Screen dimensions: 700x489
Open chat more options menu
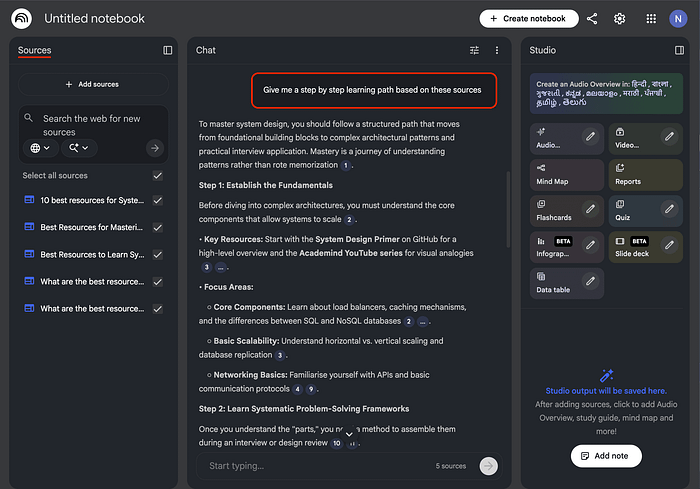pos(497,50)
